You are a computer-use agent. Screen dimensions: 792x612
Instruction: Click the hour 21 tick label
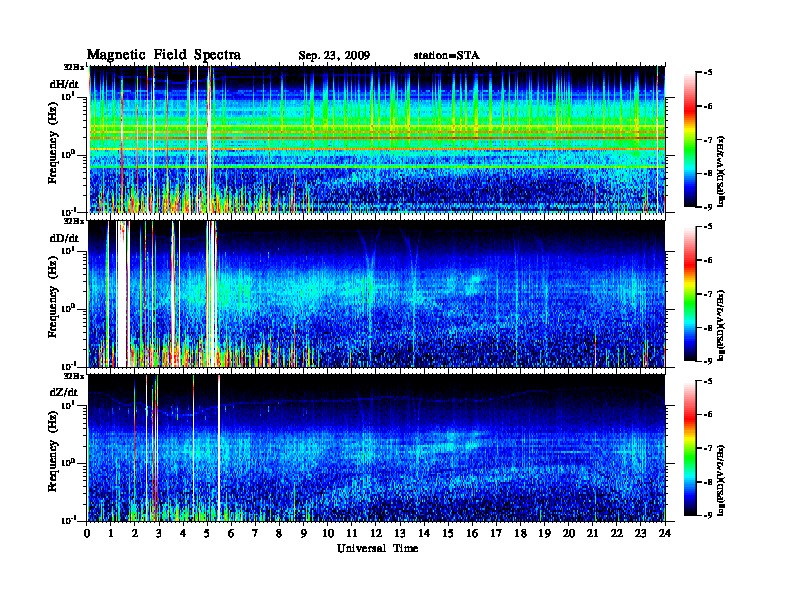592,534
